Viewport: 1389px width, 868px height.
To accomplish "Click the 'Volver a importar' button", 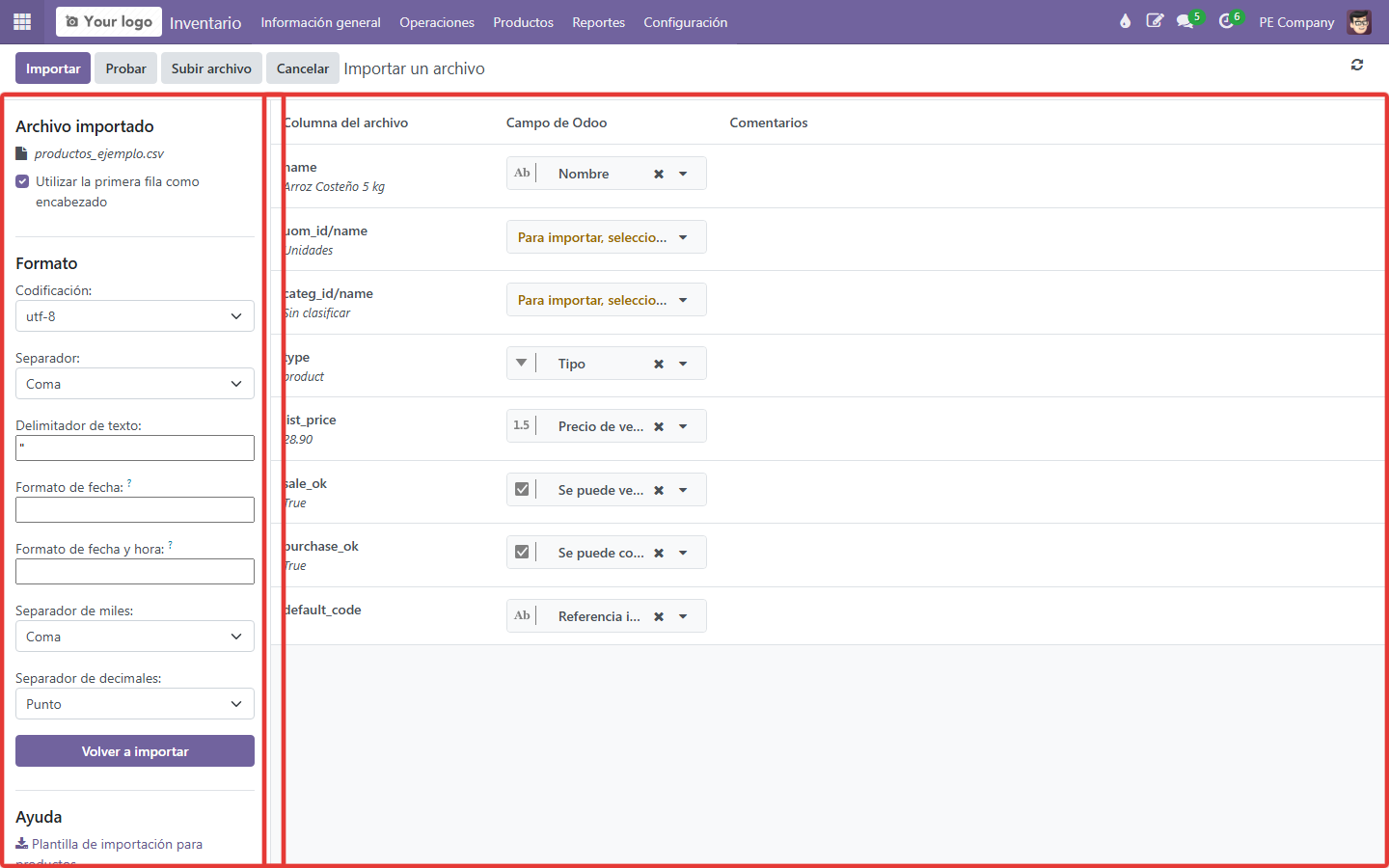I will tap(135, 751).
